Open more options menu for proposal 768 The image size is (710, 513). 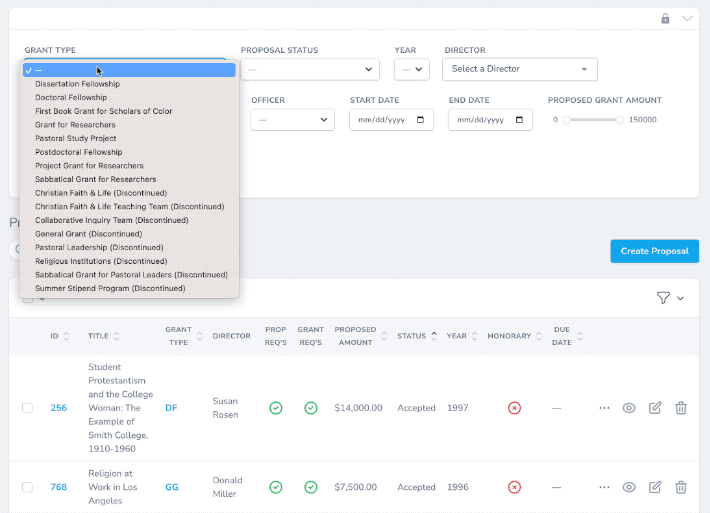tap(604, 487)
